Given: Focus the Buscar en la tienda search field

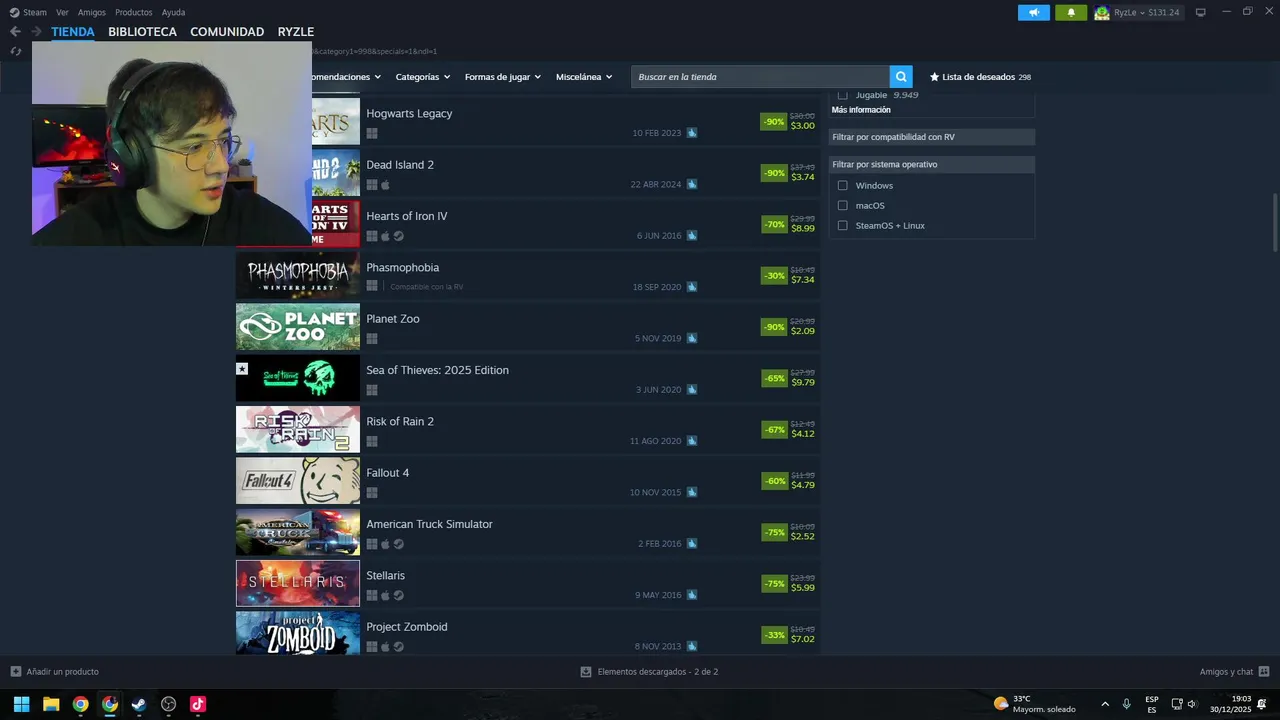Looking at the screenshot, I should (x=760, y=77).
